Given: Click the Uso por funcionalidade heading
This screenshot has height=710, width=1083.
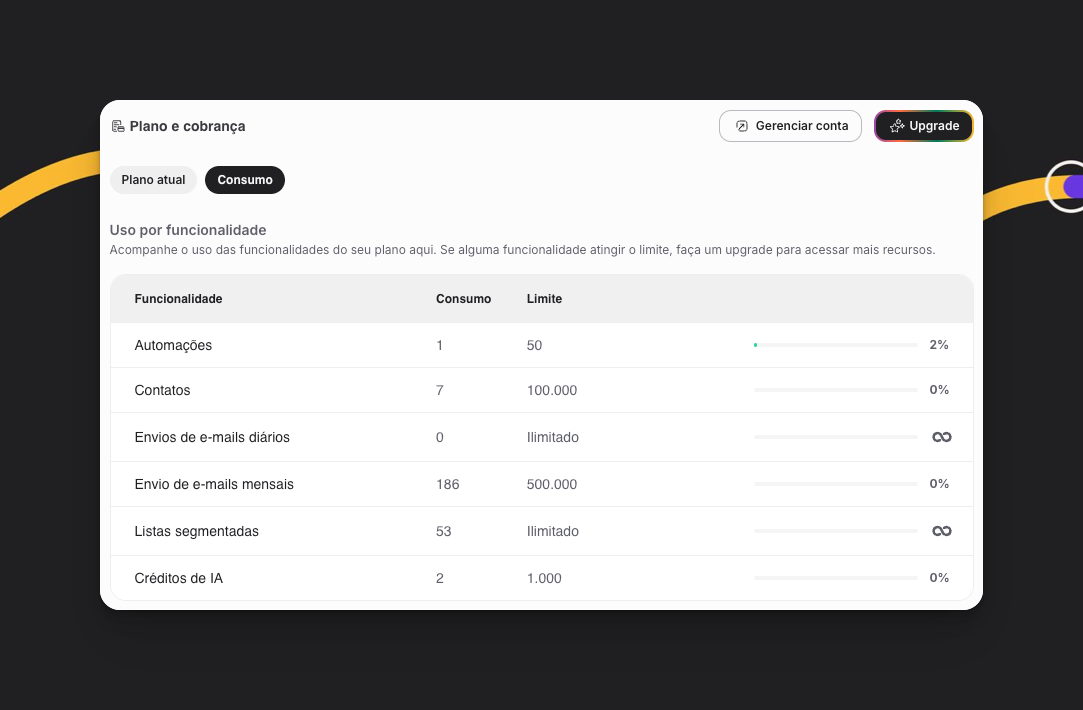Looking at the screenshot, I should click(188, 230).
